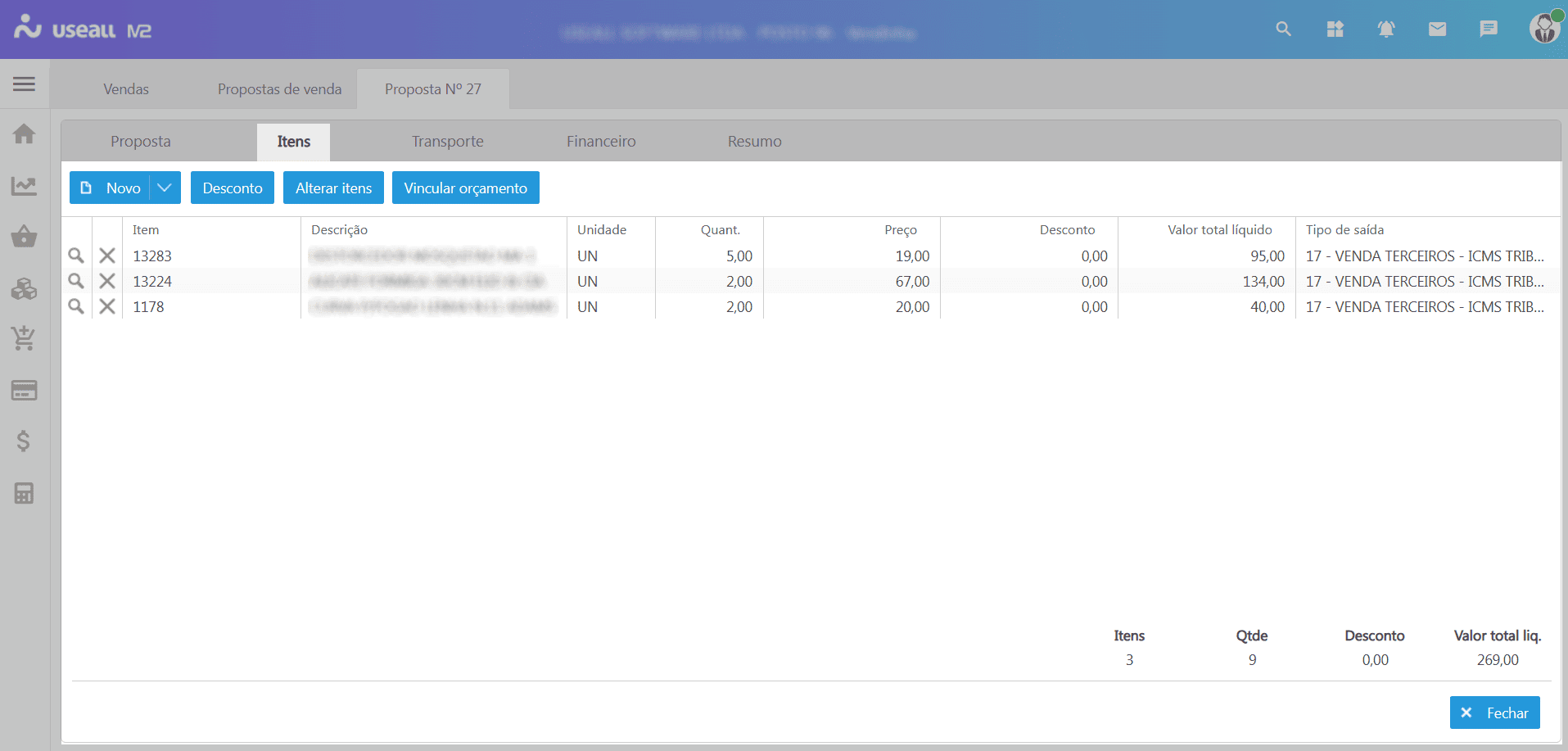This screenshot has height=751, width=1568.
Task: Click the search icon in header
Action: (1283, 29)
